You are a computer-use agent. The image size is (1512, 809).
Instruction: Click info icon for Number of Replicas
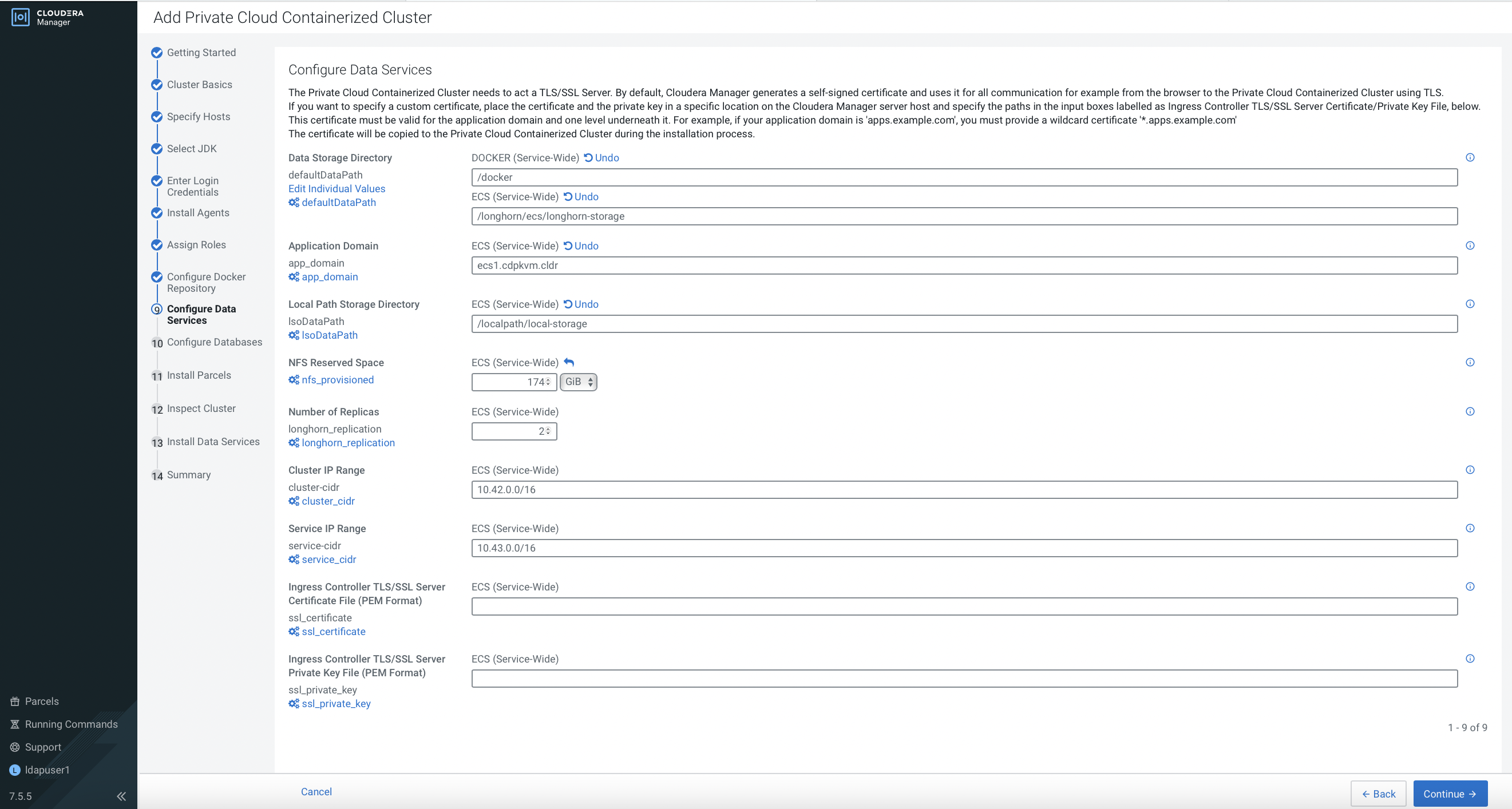1470,411
